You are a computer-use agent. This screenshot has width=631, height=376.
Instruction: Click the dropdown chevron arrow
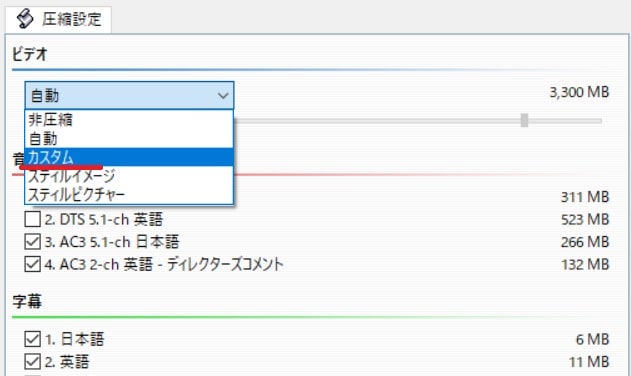223,96
